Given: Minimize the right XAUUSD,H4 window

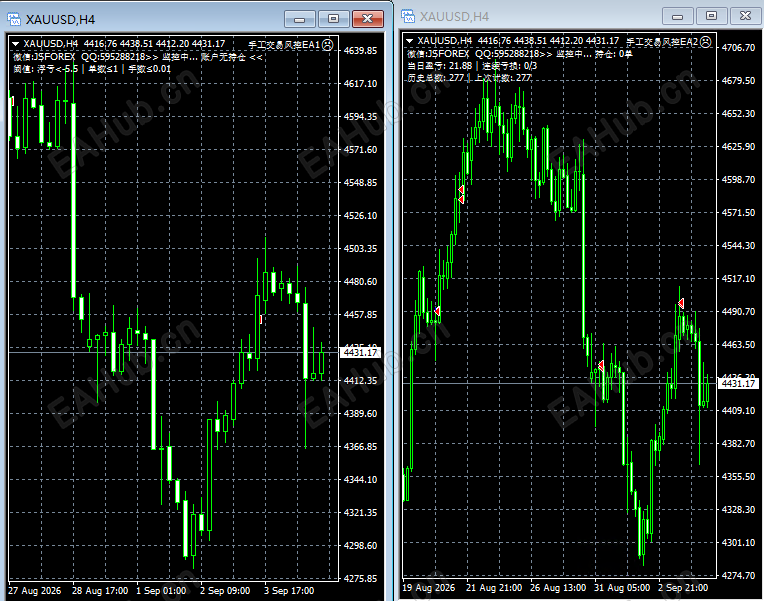Looking at the screenshot, I should [677, 16].
